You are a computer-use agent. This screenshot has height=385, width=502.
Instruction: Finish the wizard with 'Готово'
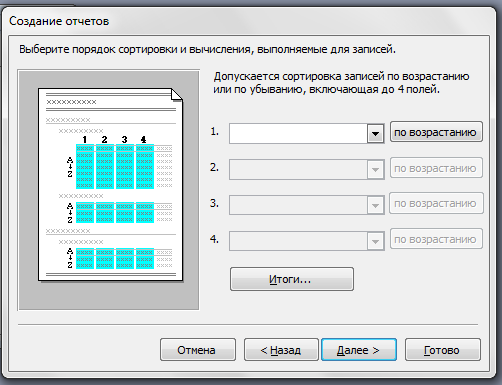click(443, 350)
